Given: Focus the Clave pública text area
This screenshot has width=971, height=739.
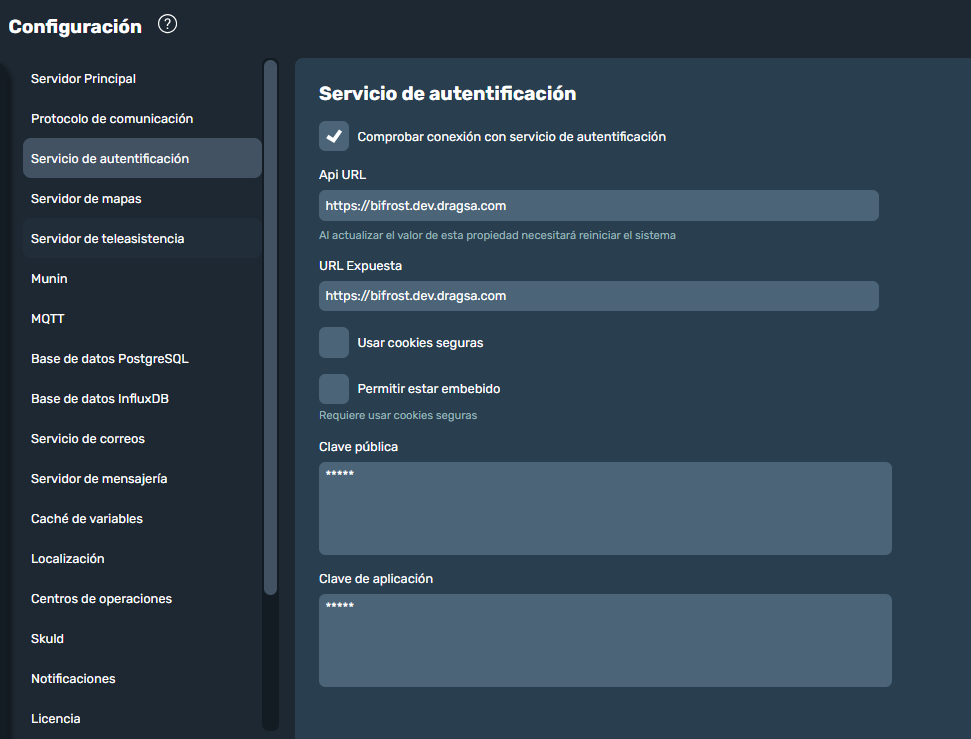Looking at the screenshot, I should 605,509.
